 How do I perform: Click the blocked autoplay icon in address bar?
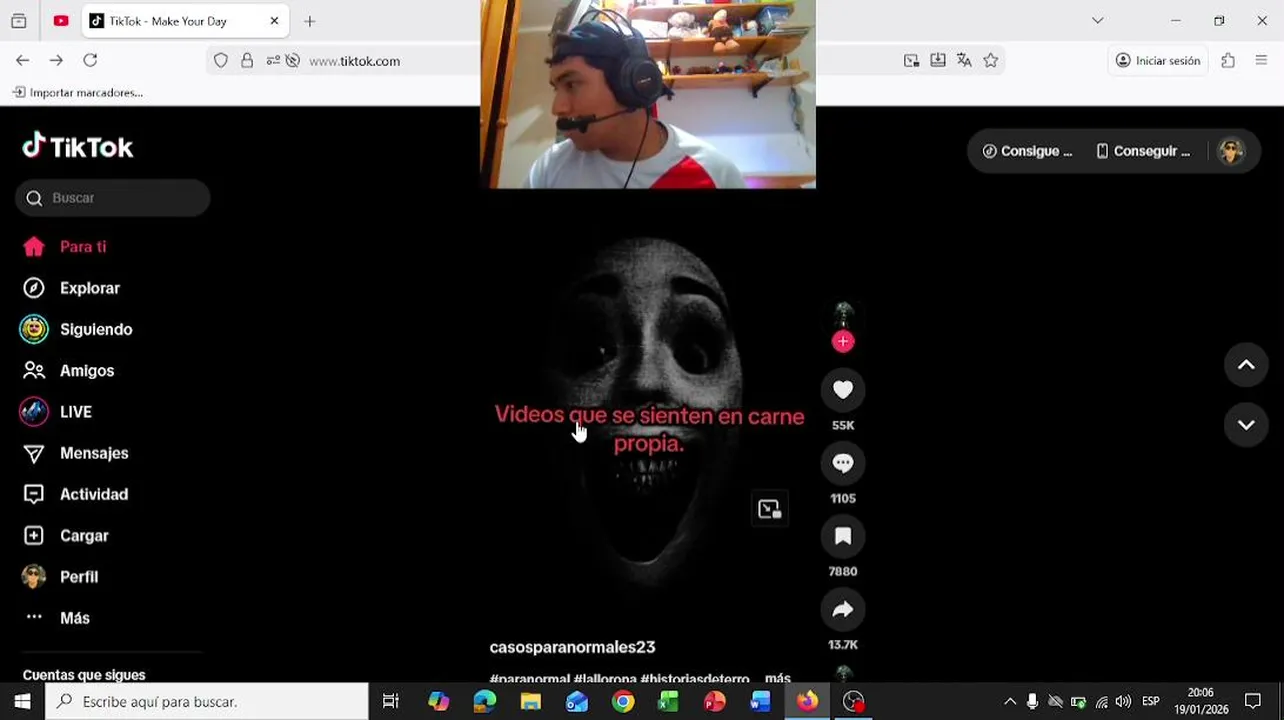(292, 61)
